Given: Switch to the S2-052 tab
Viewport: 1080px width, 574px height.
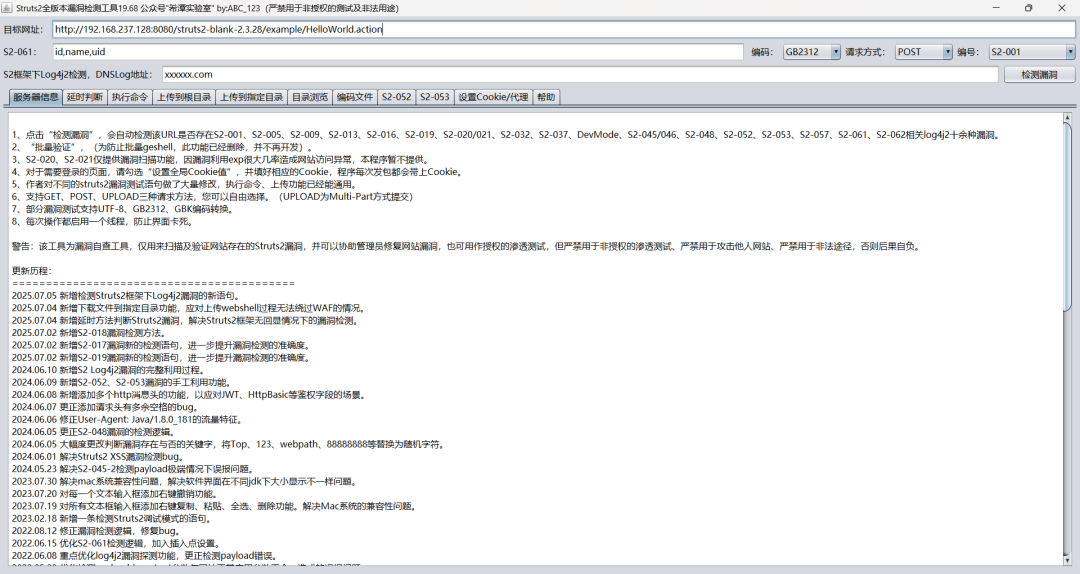Looking at the screenshot, I should click(396, 97).
